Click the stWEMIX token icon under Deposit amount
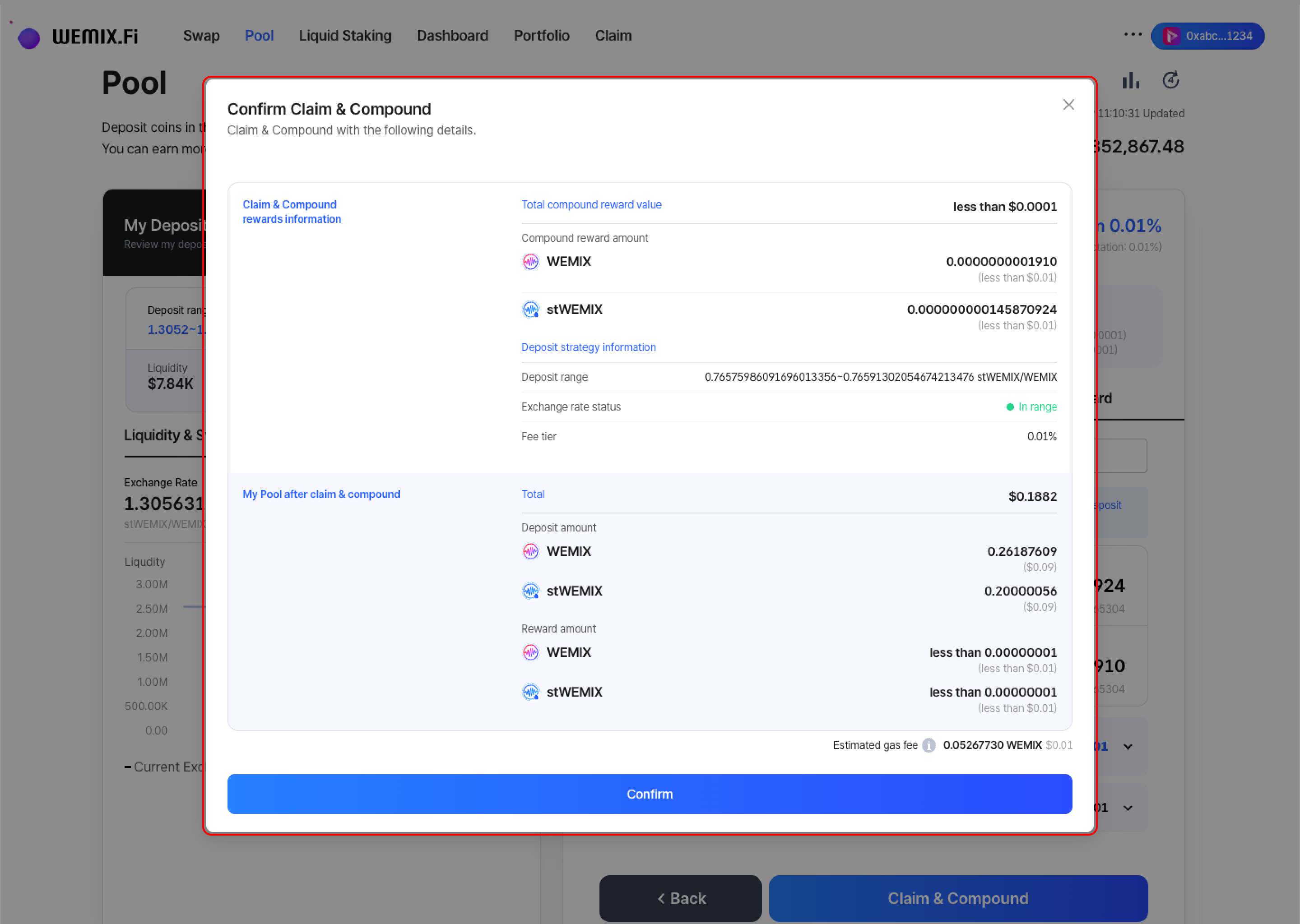The image size is (1300, 924). coord(530,591)
